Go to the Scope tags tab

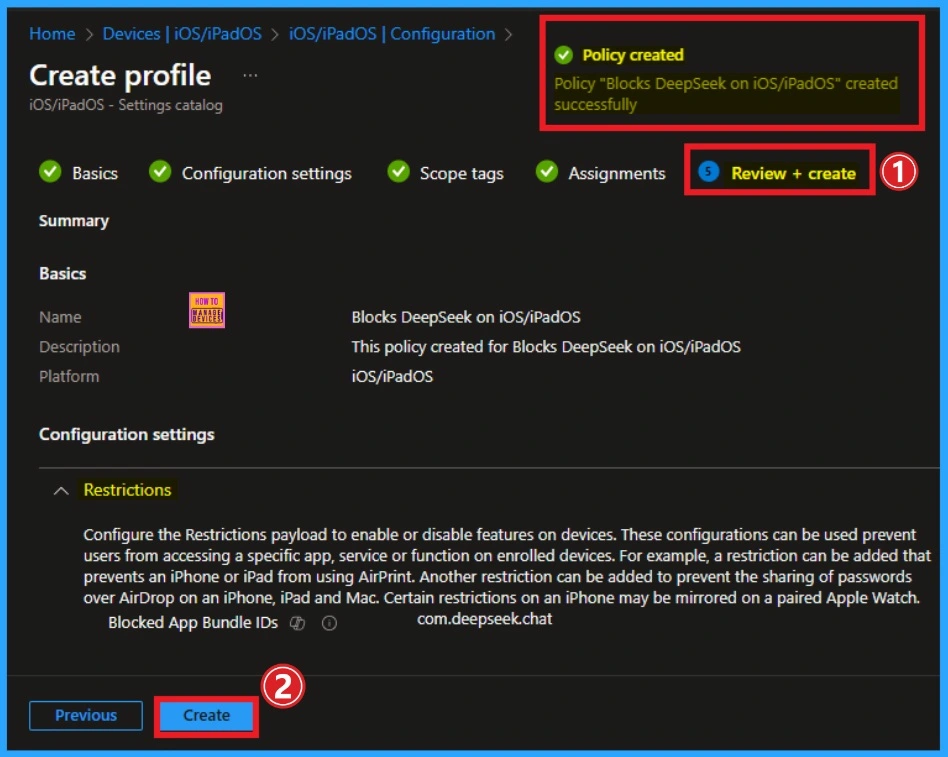pos(462,174)
